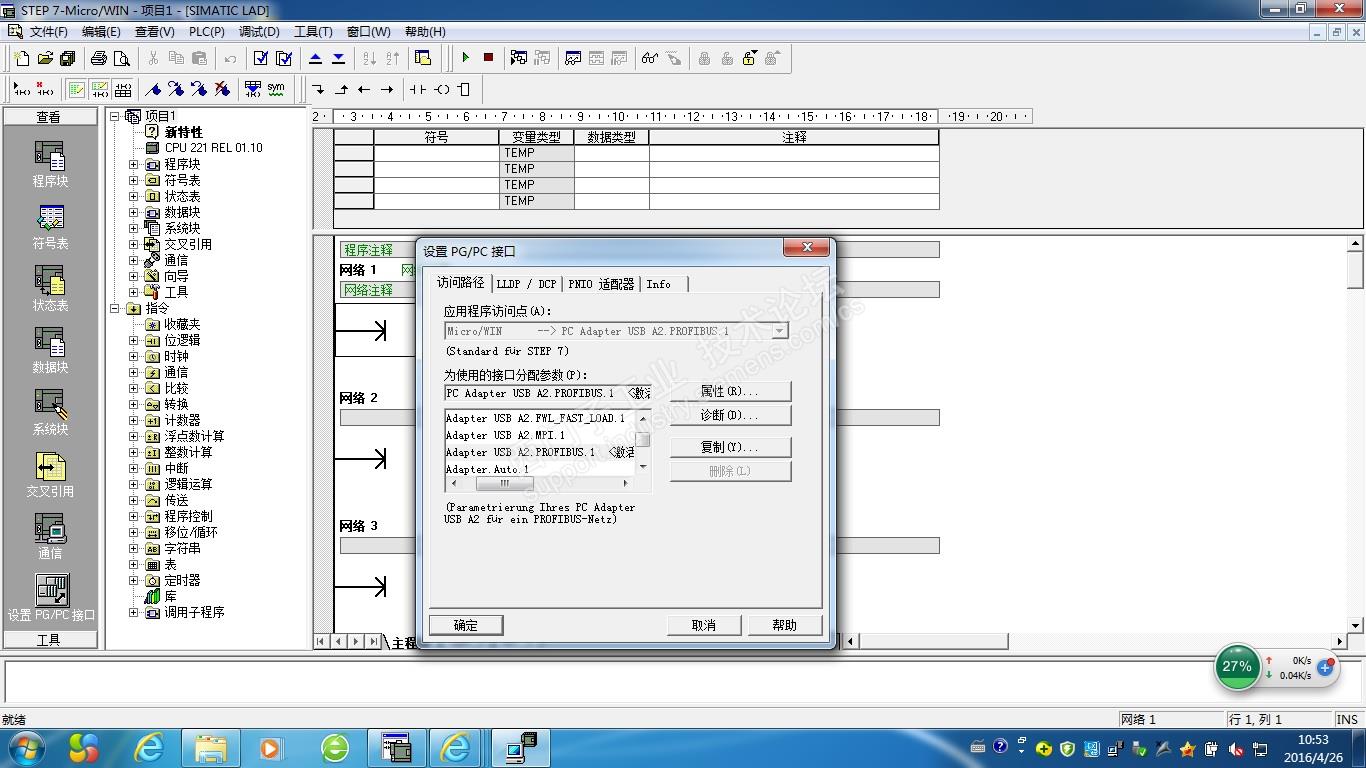The width and height of the screenshot is (1366, 768).
Task: Click the 诊断(D)... button
Action: click(730, 415)
